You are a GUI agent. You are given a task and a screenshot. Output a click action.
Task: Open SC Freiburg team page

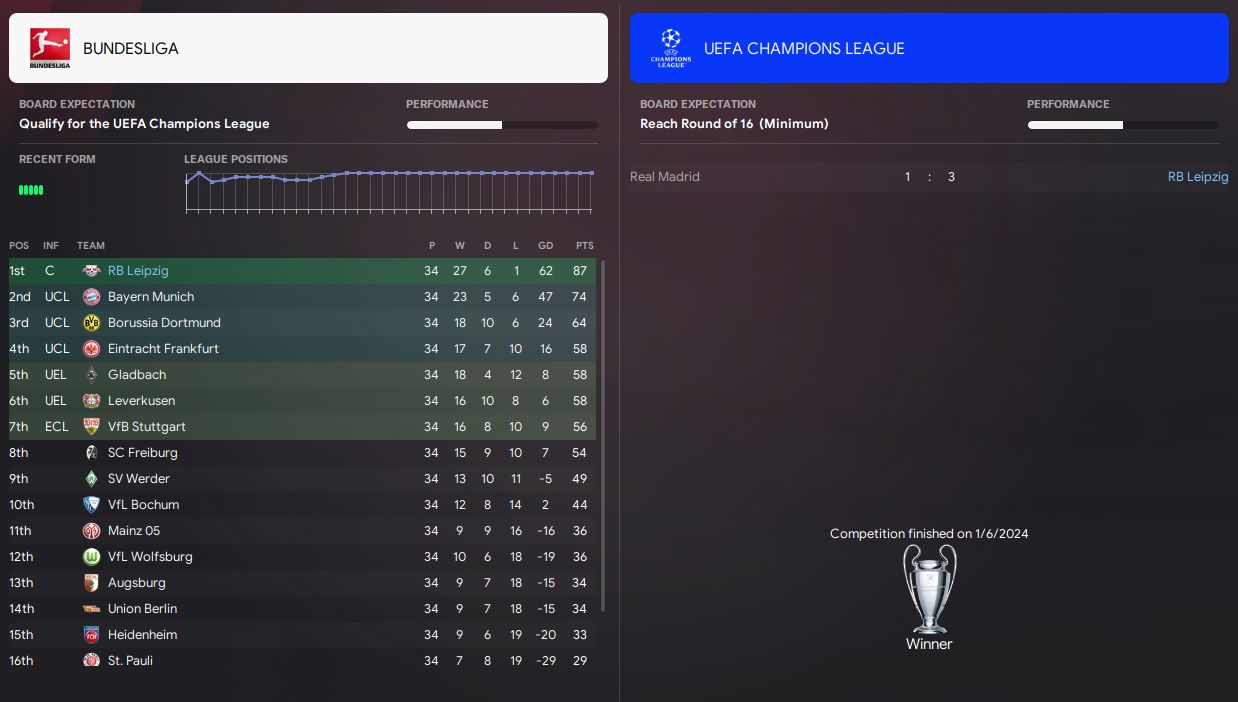point(142,453)
